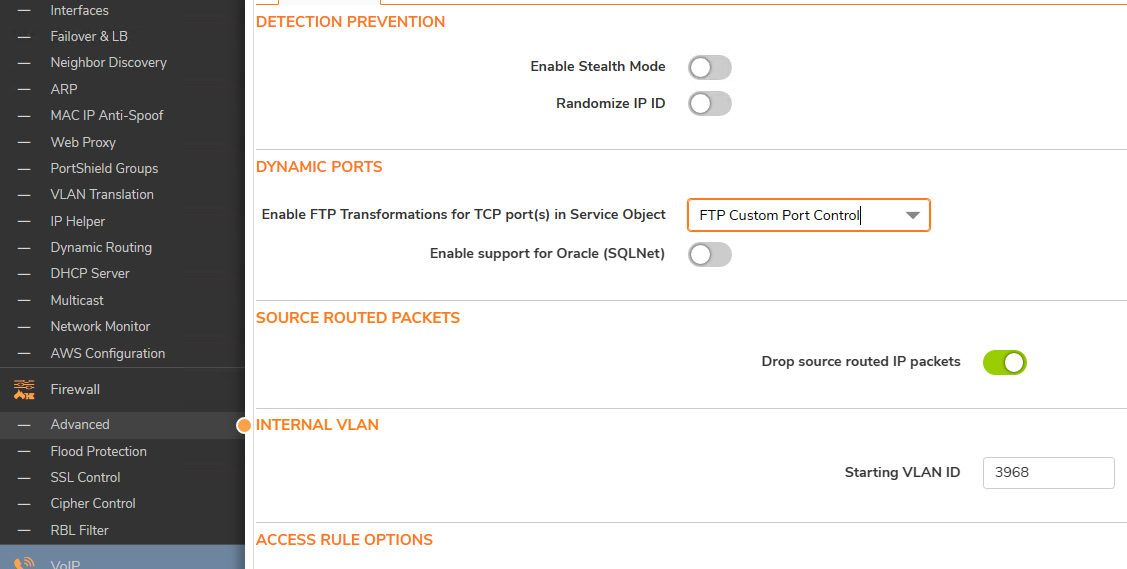Image resolution: width=1127 pixels, height=569 pixels.
Task: Go to Failover & LB page
Action: point(89,37)
